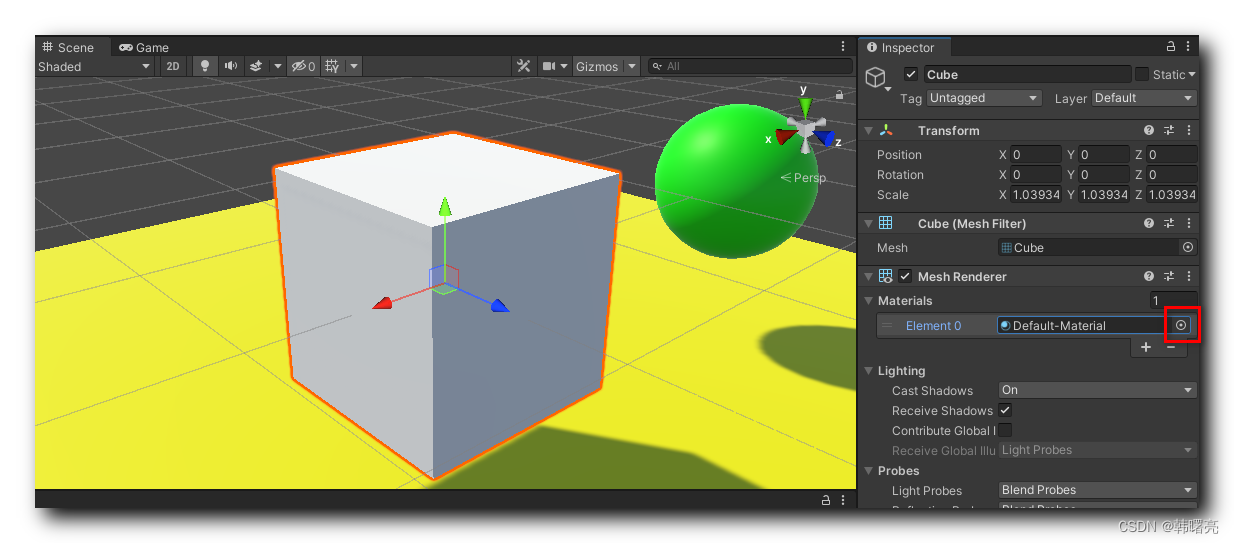Click the Mesh Cube object field
Viewport: 1234px width, 543px height.
point(1088,247)
